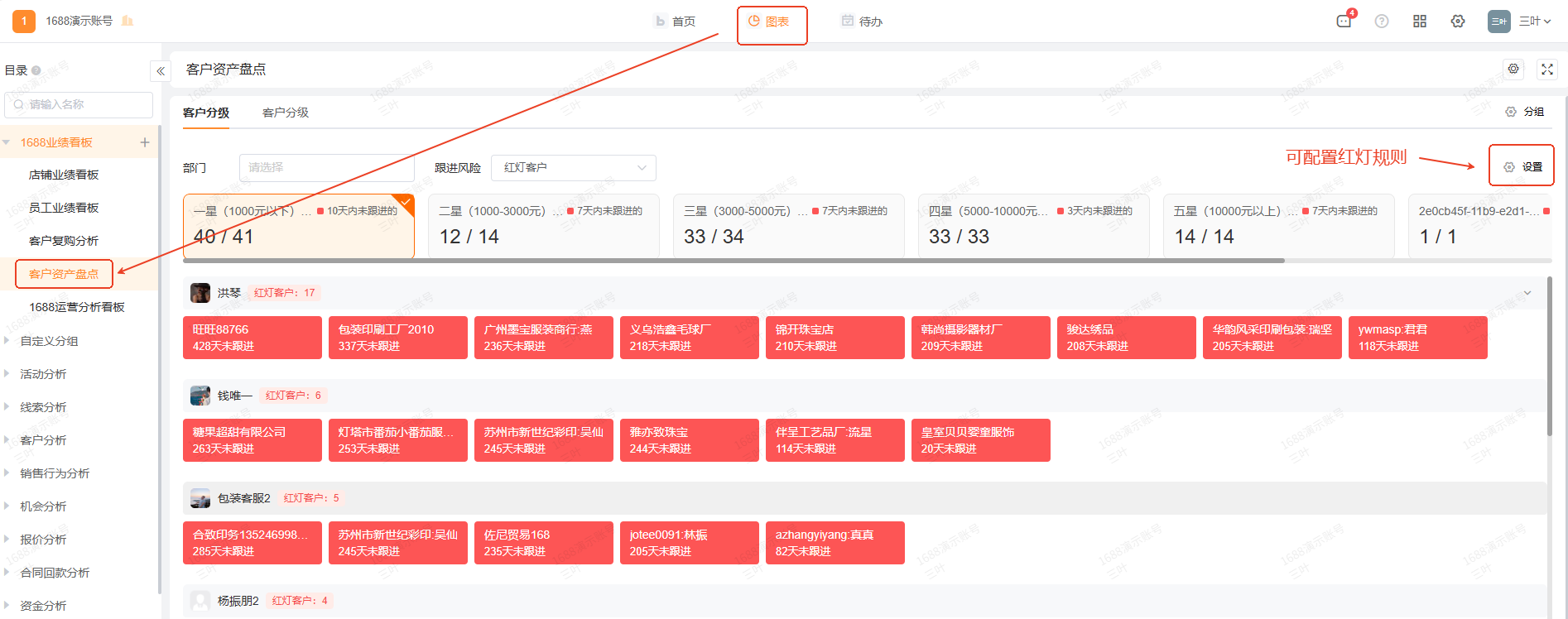The height and width of the screenshot is (619, 1568).
Task: Toggle the selected 一星 (1000元以下) card
Action: 298,226
